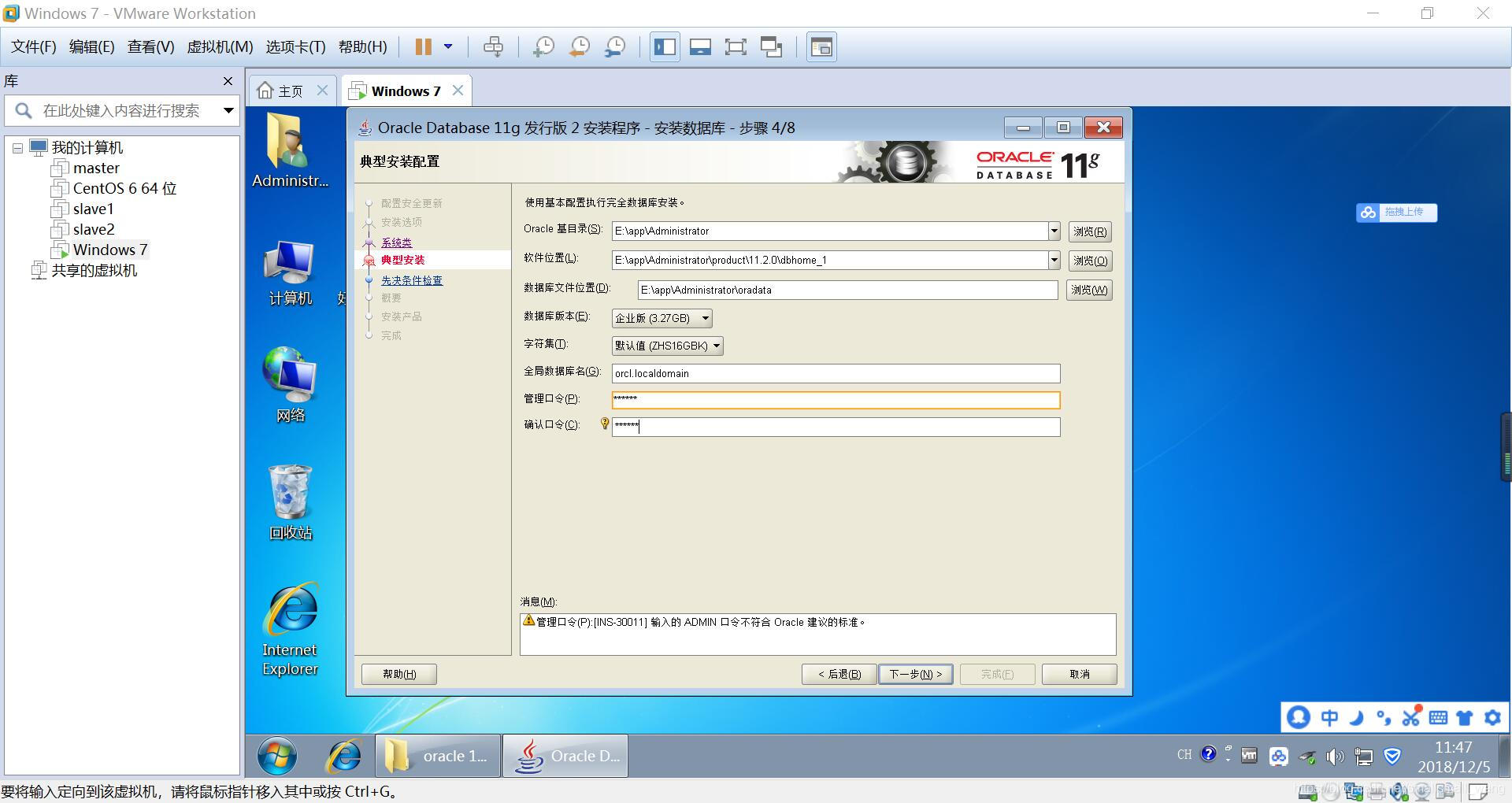Click the 计算机 desktop icon
The width and height of the screenshot is (1512, 803).
point(290,272)
